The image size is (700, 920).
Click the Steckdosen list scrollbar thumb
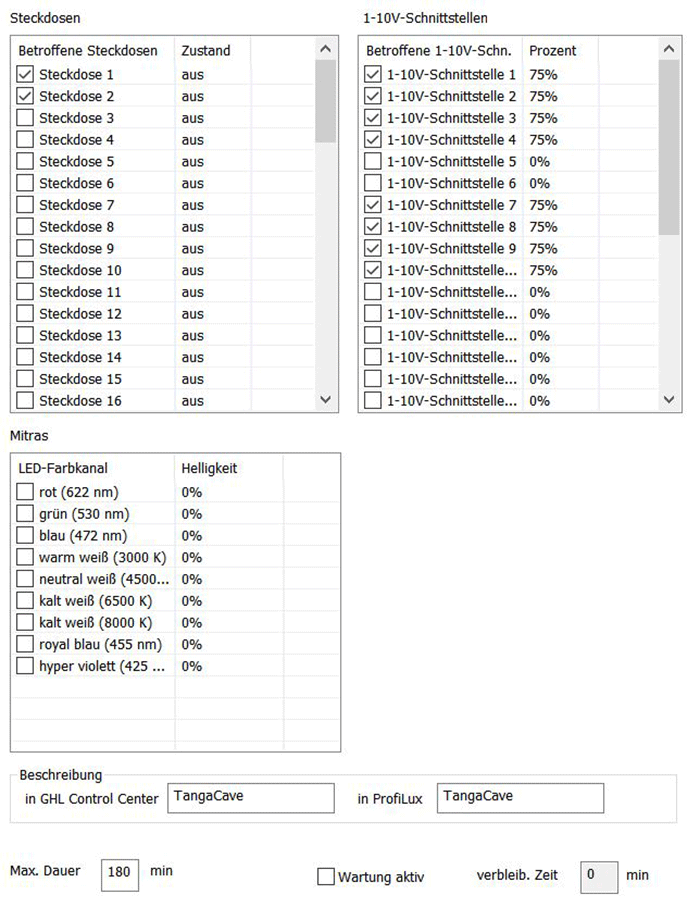click(325, 100)
